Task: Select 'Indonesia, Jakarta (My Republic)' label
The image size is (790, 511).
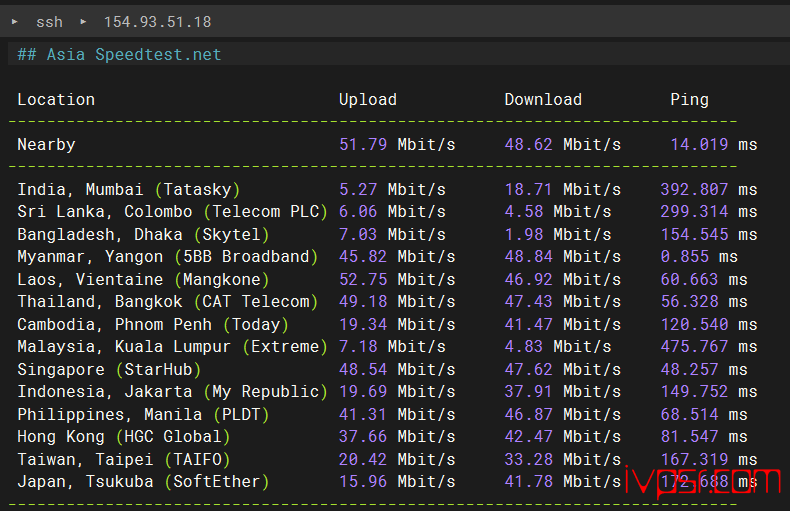Action: click(172, 392)
